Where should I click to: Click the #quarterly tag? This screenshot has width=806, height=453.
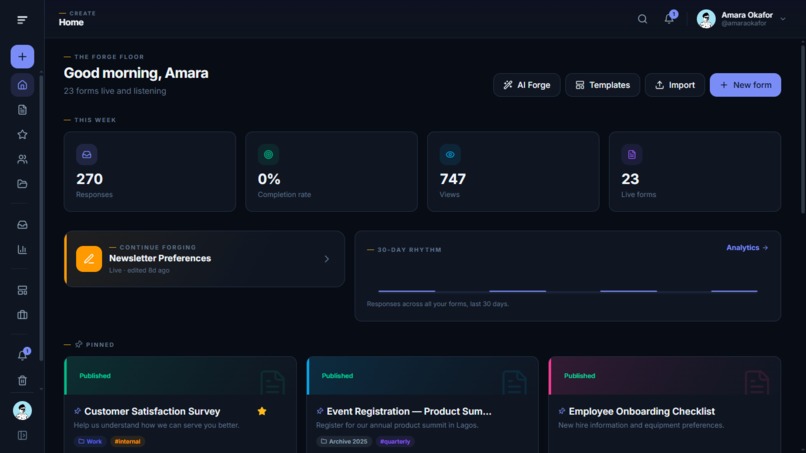[x=395, y=441]
